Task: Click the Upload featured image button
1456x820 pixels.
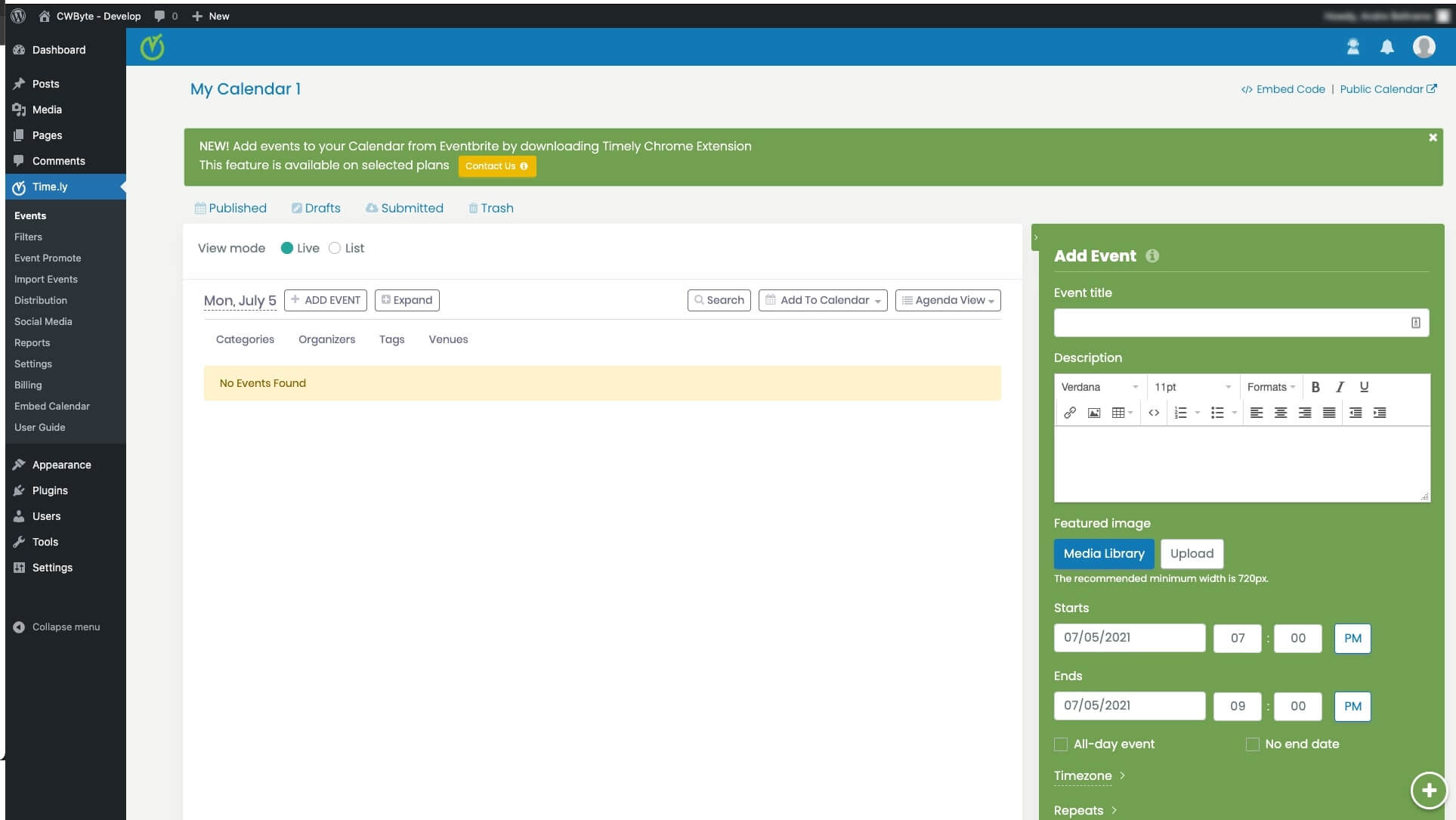Action: click(1191, 553)
